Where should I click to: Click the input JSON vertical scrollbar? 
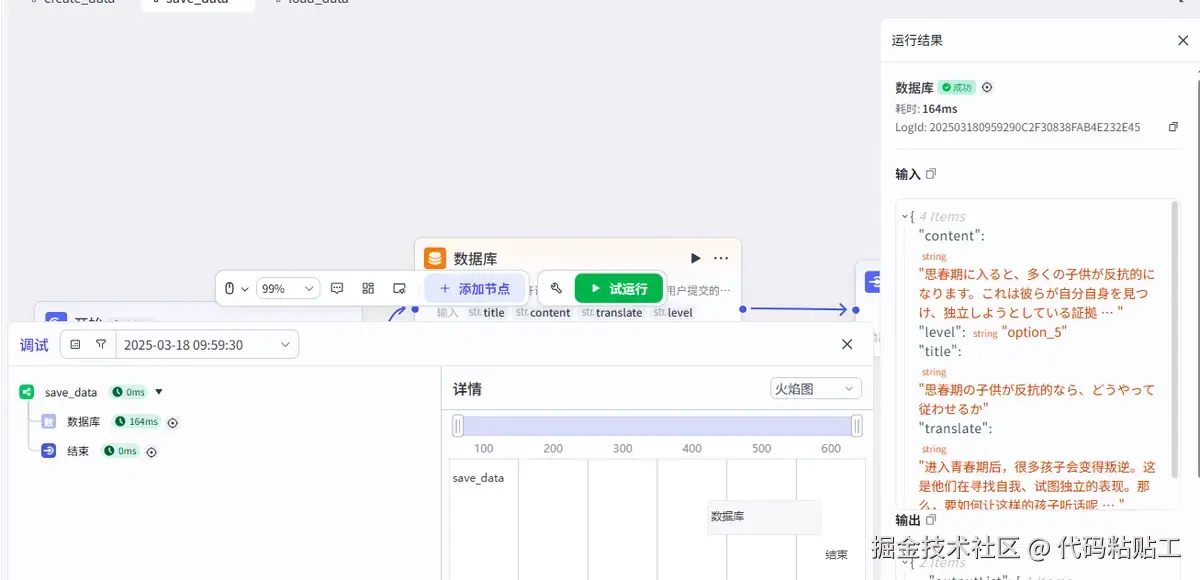tap(1174, 340)
